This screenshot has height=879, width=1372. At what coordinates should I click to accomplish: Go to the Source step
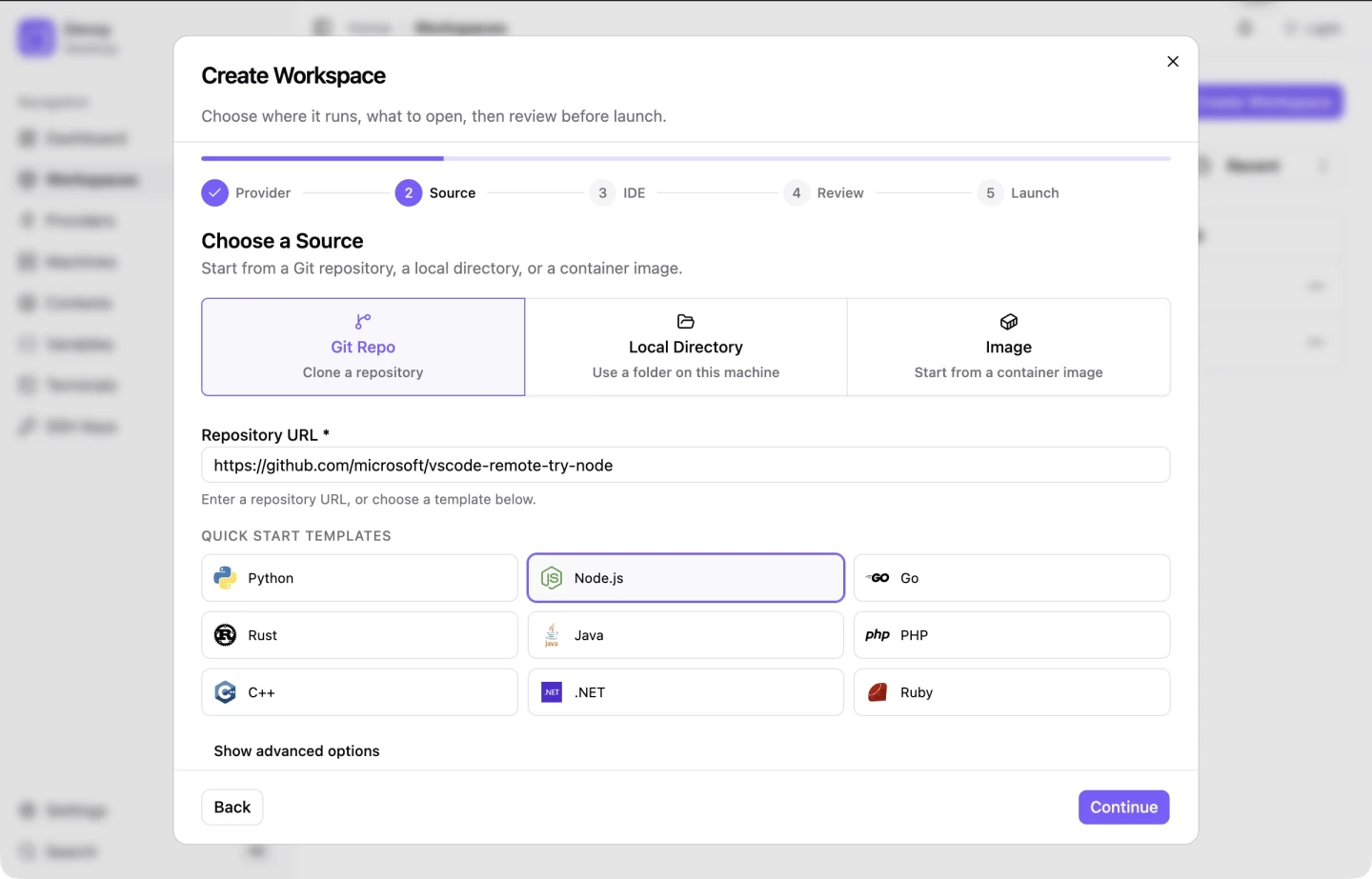click(435, 192)
